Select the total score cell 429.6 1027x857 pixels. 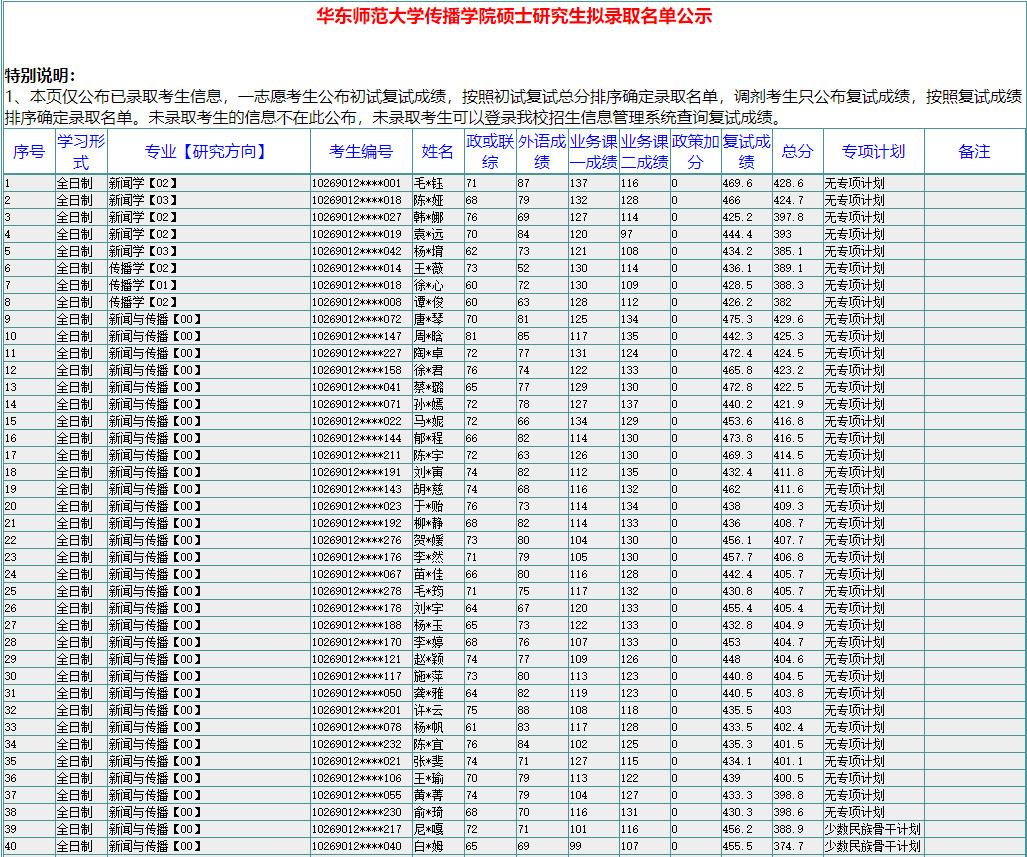point(788,319)
